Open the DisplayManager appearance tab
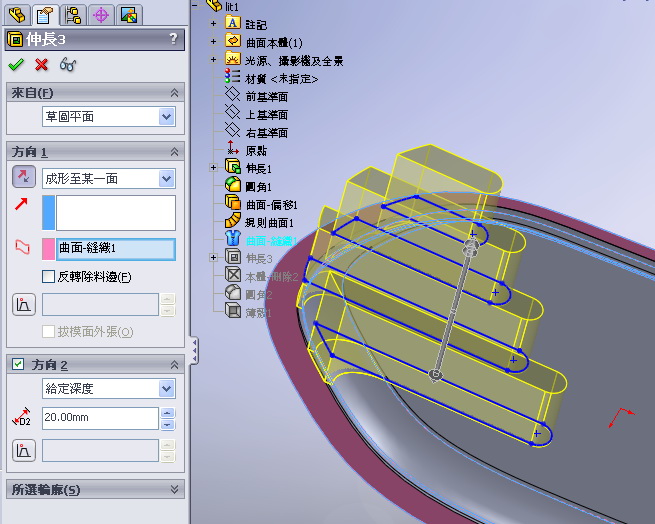This screenshot has width=655, height=524. pos(129,15)
